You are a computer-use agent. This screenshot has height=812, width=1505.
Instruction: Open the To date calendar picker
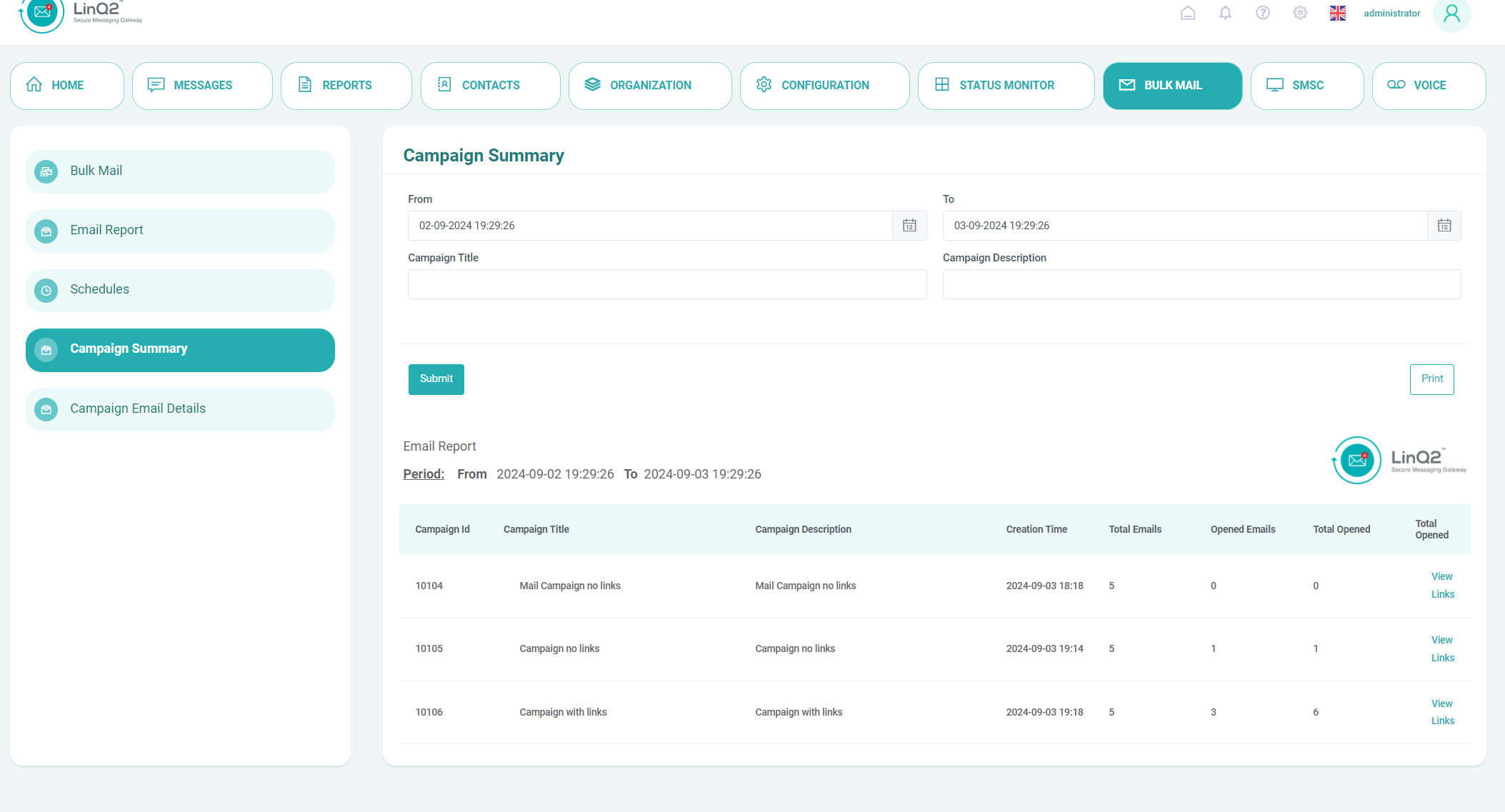1444,226
